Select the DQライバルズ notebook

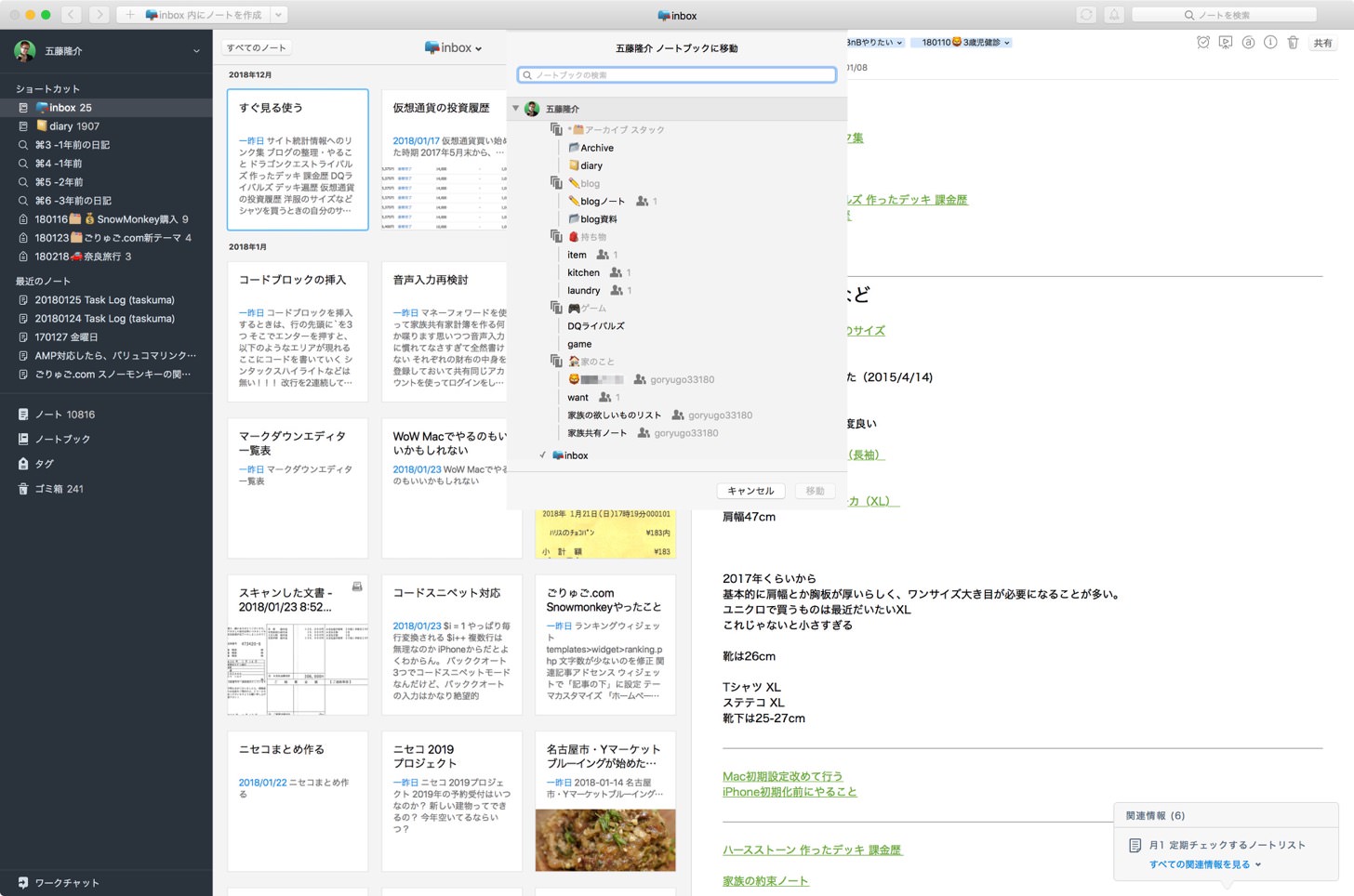pyautogui.click(x=595, y=326)
